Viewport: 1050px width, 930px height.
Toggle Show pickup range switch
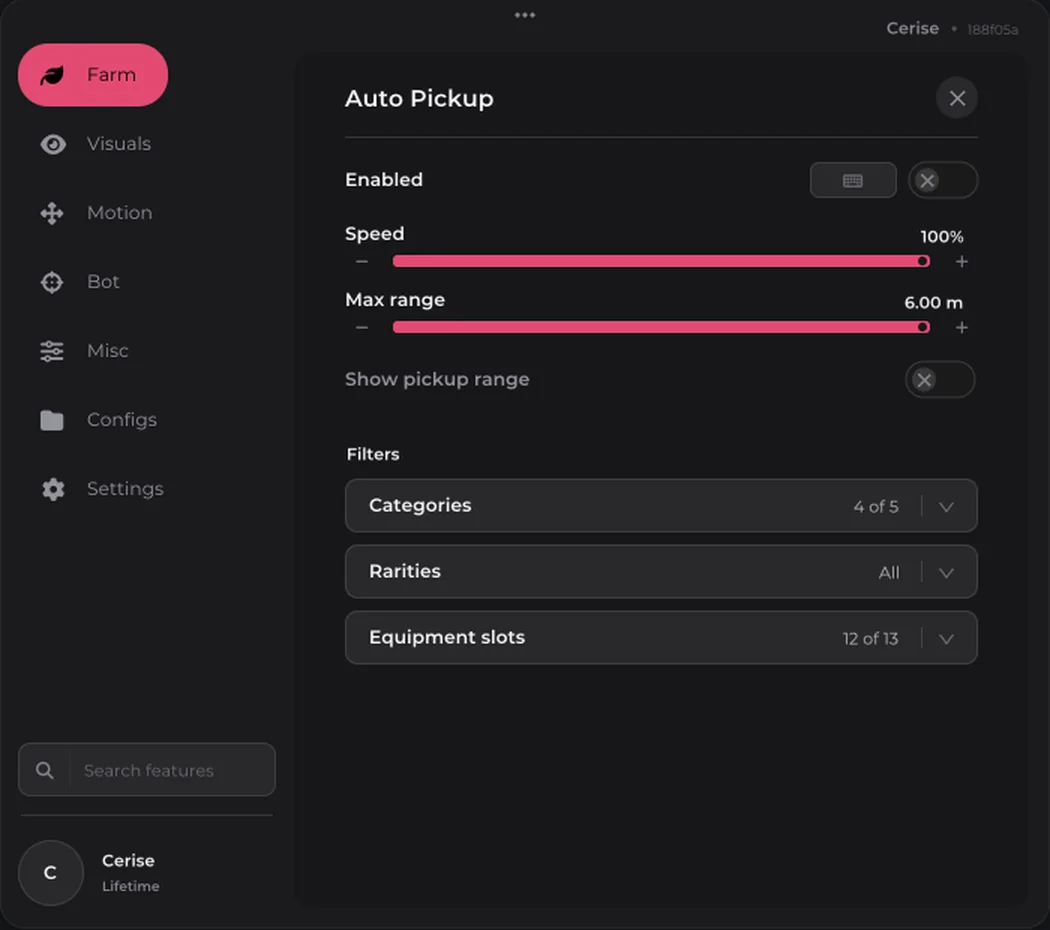tap(940, 380)
